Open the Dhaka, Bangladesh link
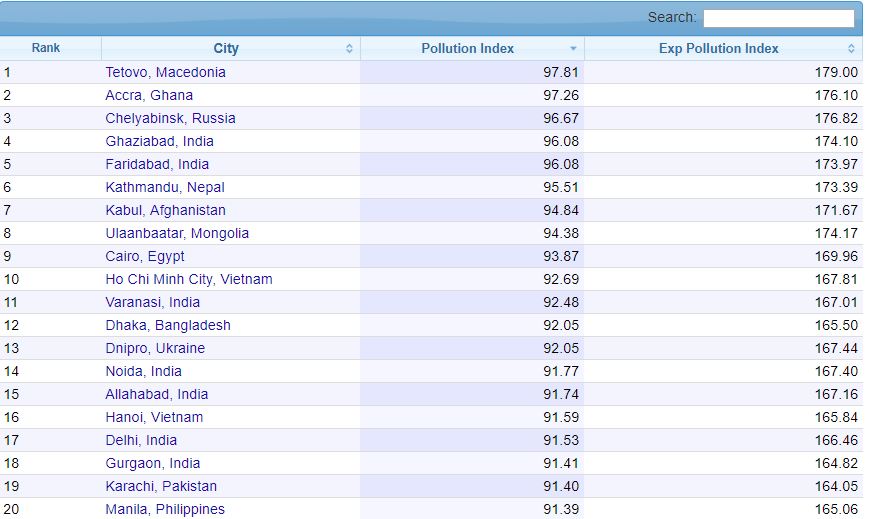 [168, 325]
